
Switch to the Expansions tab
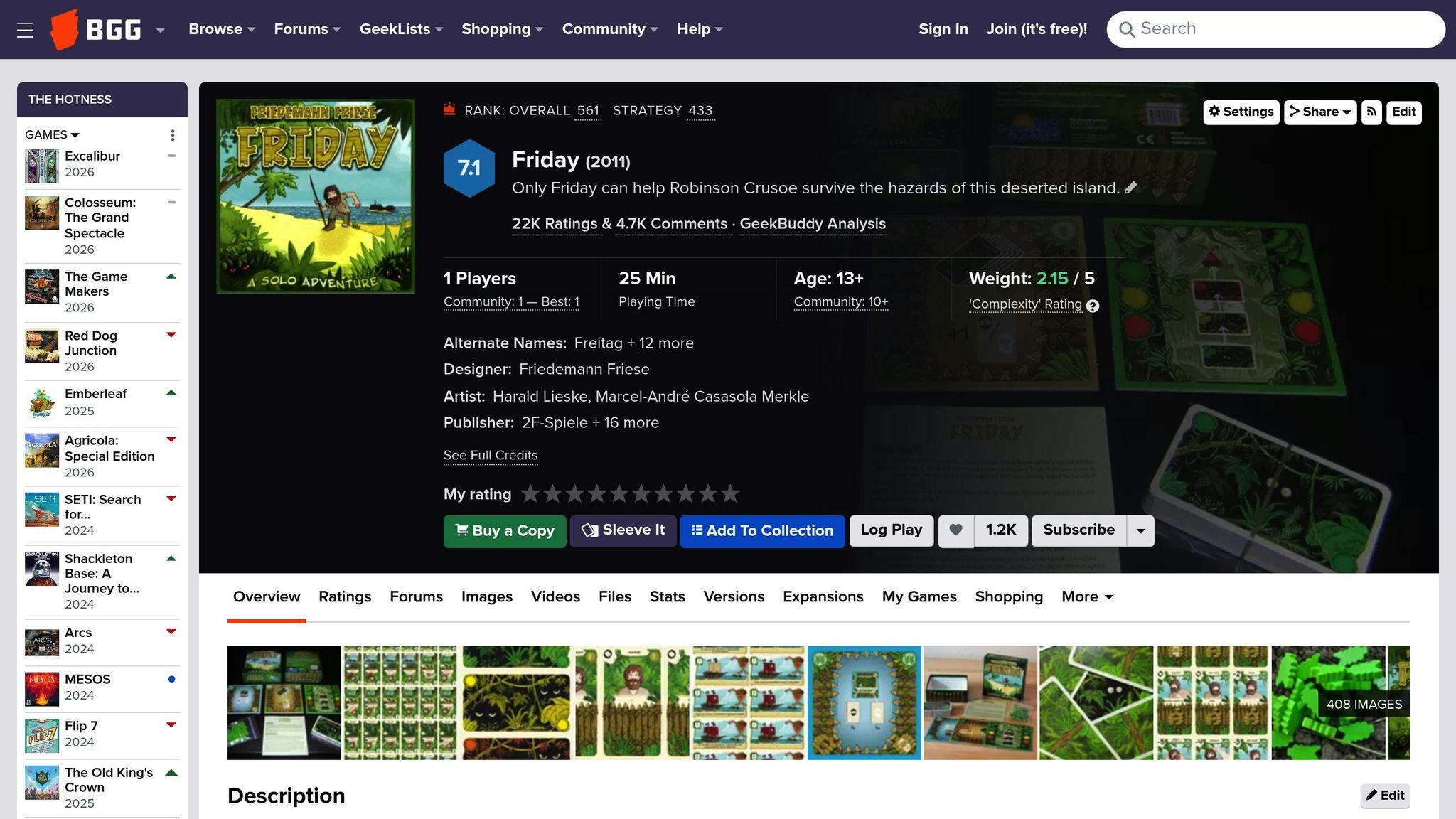[x=823, y=597]
